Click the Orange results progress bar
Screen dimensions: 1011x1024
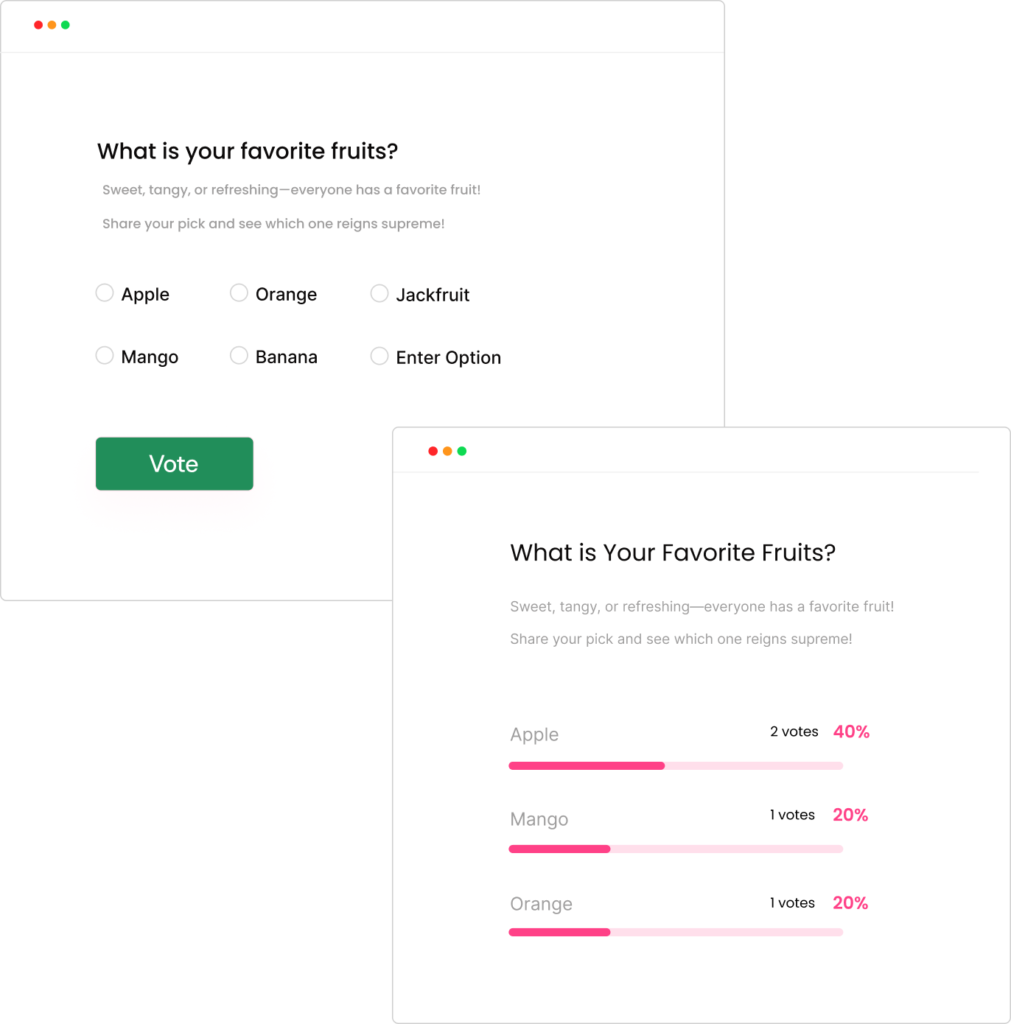click(x=675, y=932)
